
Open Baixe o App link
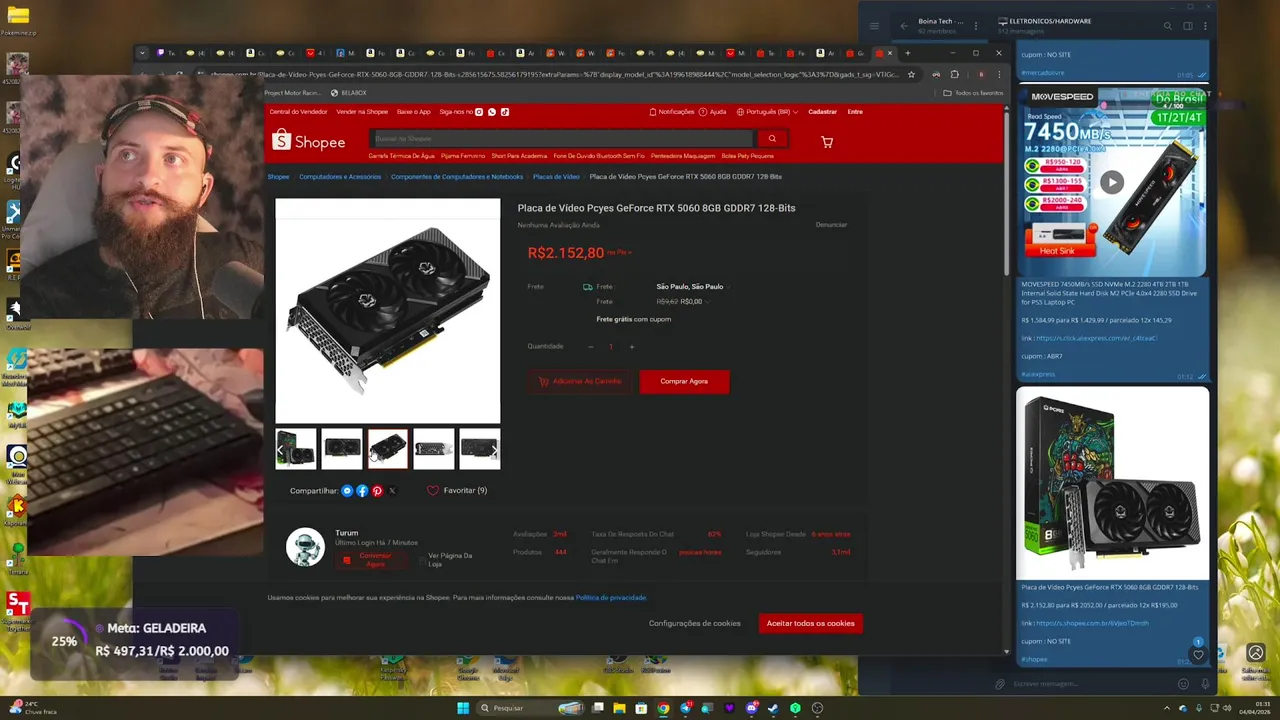pos(414,112)
